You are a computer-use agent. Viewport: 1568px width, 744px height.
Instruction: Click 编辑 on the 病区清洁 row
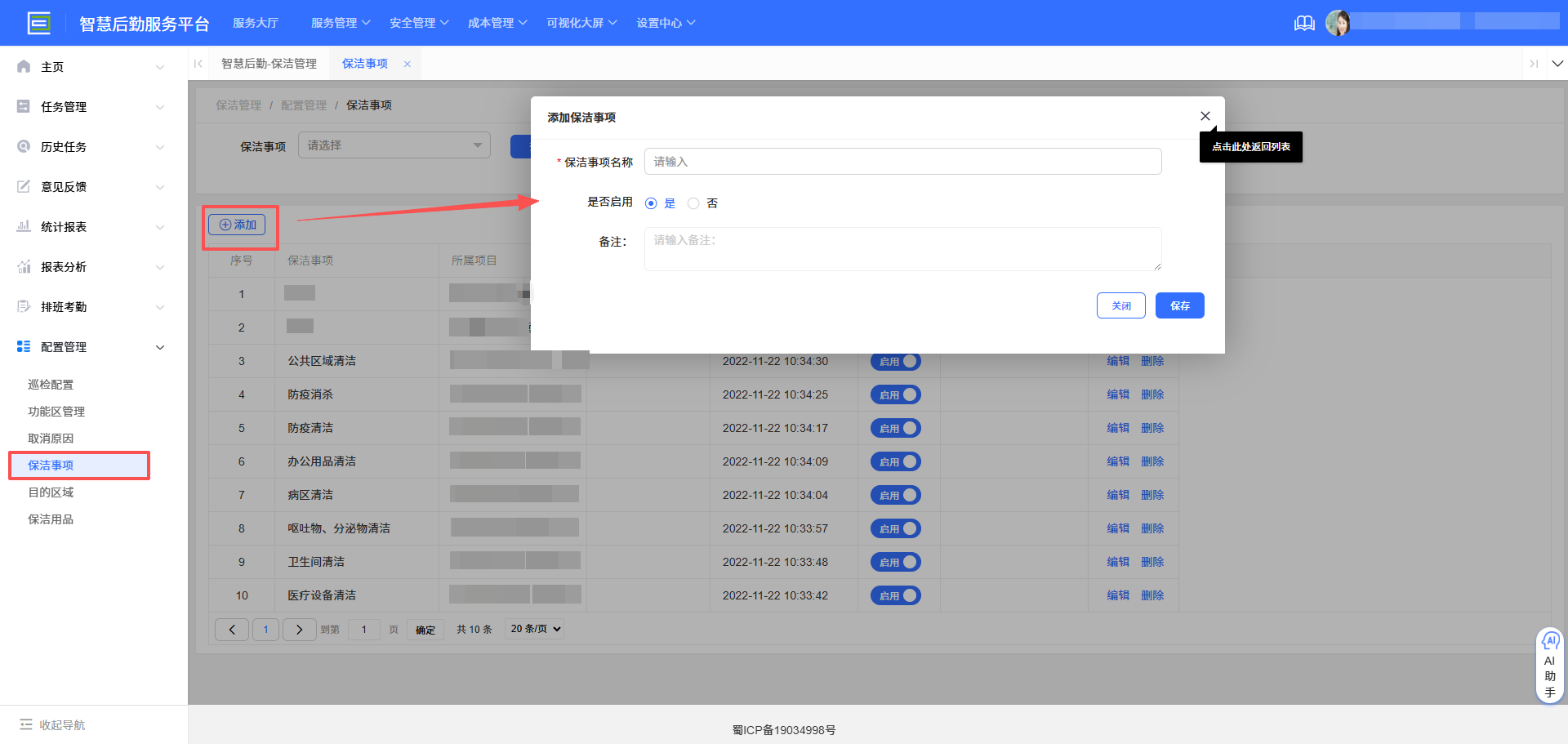1116,494
